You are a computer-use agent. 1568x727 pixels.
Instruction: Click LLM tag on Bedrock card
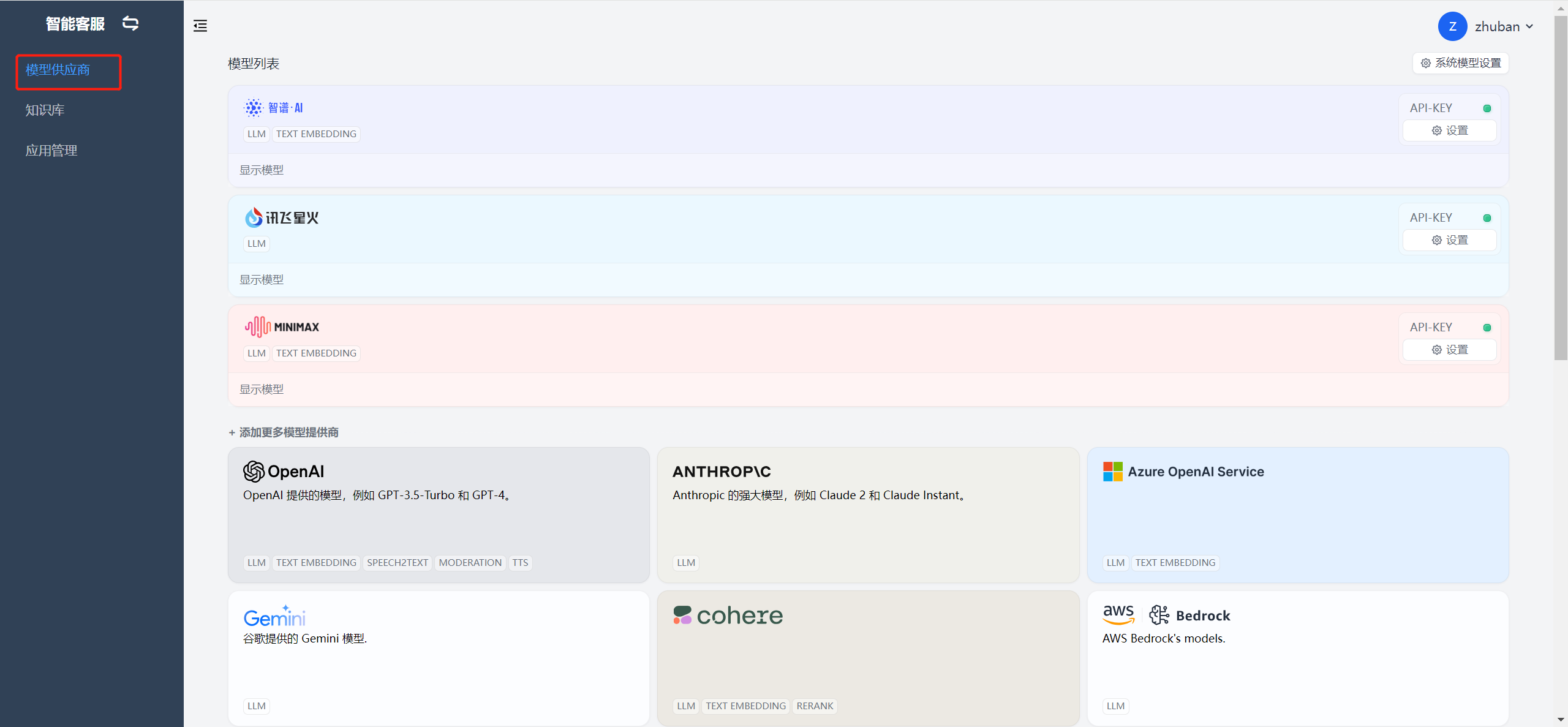pyautogui.click(x=1116, y=706)
